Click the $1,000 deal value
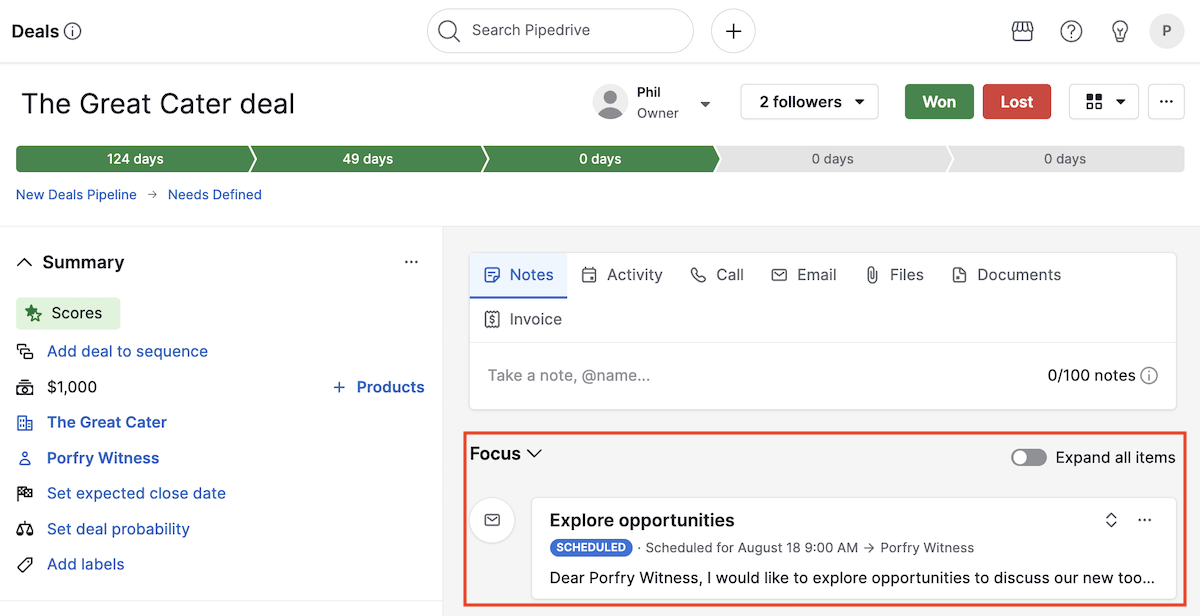Image resolution: width=1200 pixels, height=616 pixels. pyautogui.click(x=72, y=387)
